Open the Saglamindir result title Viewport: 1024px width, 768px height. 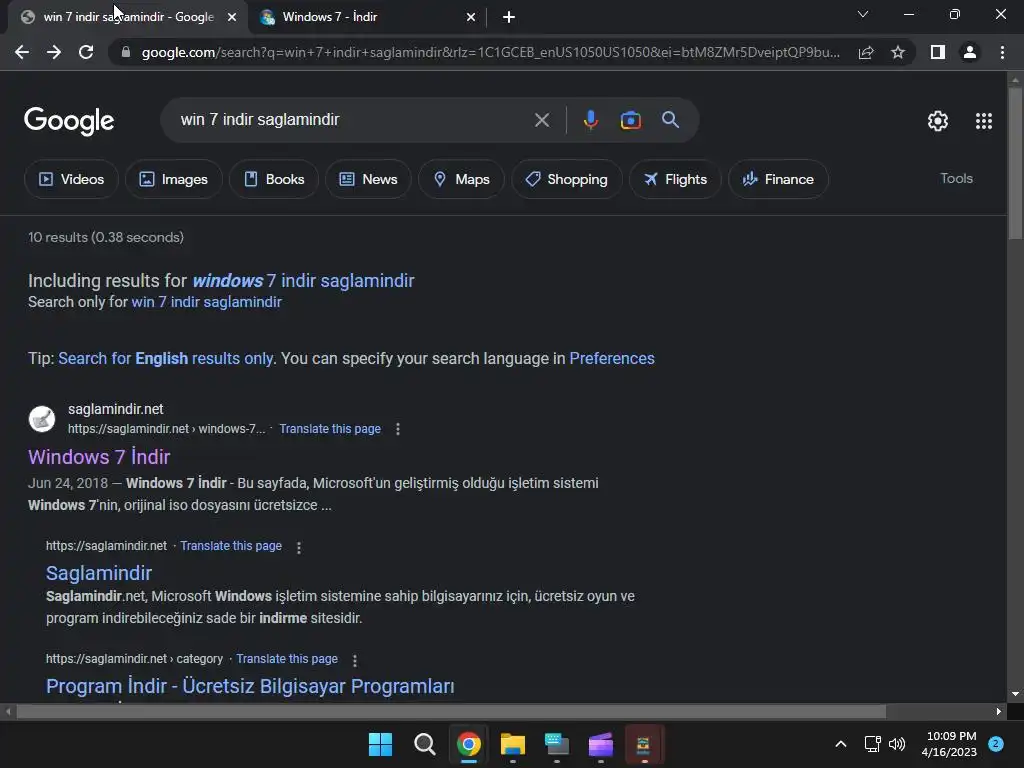tap(99, 573)
